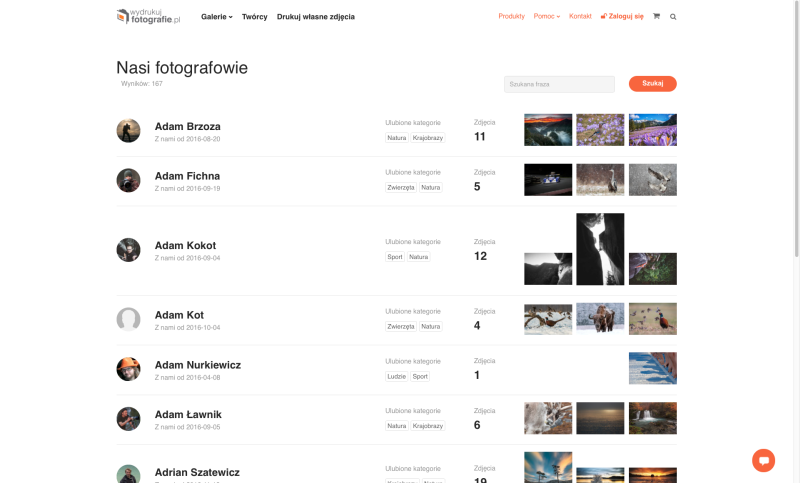This screenshot has width=800, height=483.
Task: Open Adam Ławnik's profile name
Action: 188,415
